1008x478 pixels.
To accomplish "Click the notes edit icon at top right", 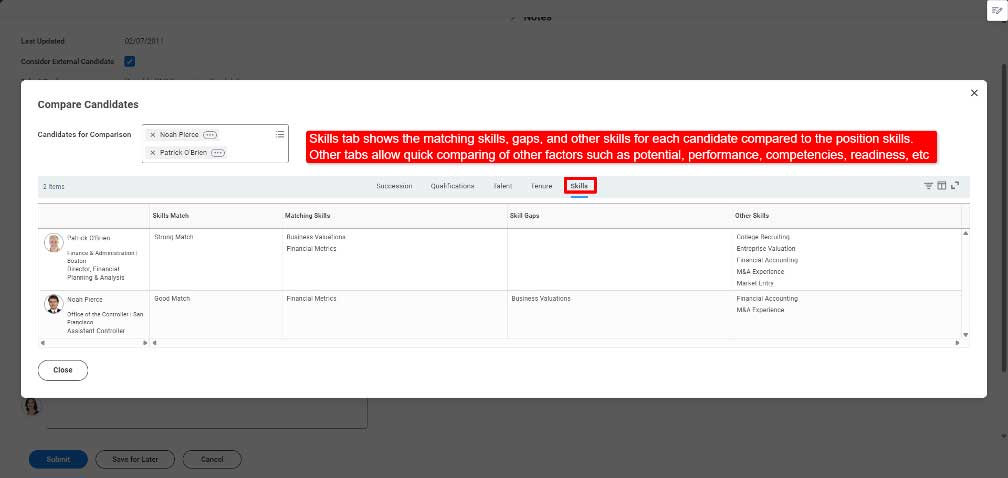I will pos(996,9).
